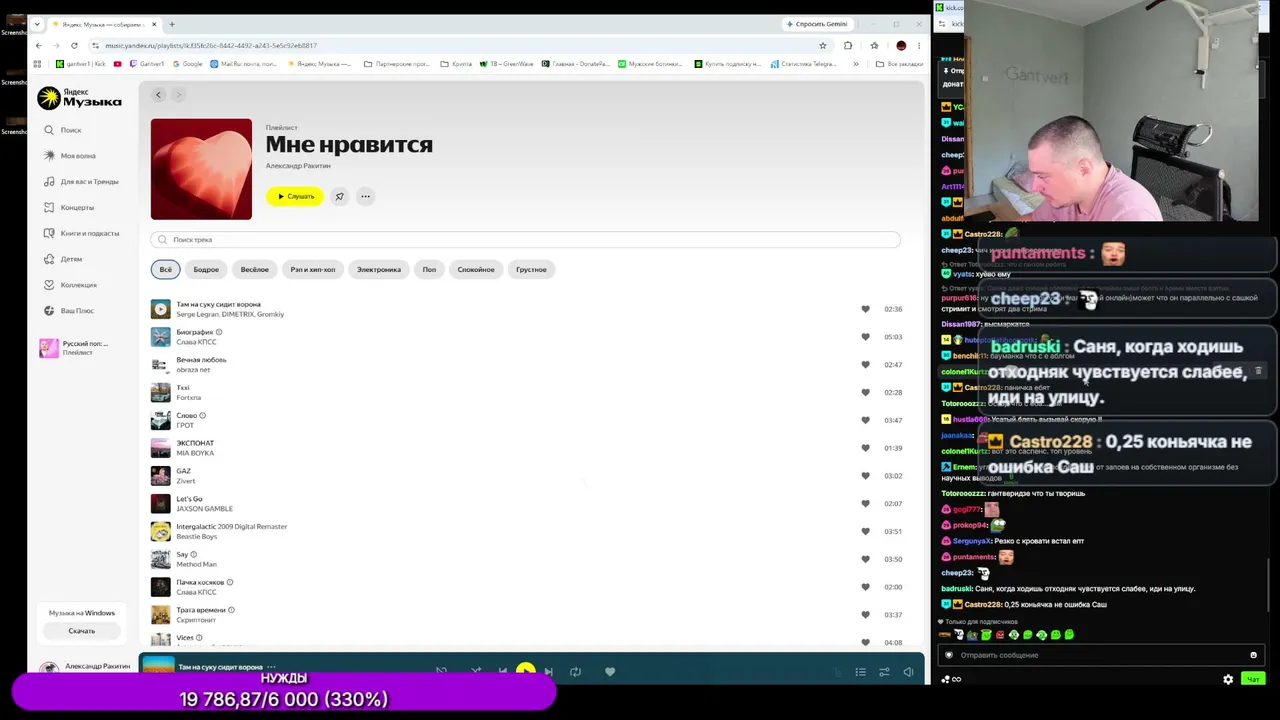Click the Поиск трека search field

click(x=526, y=240)
